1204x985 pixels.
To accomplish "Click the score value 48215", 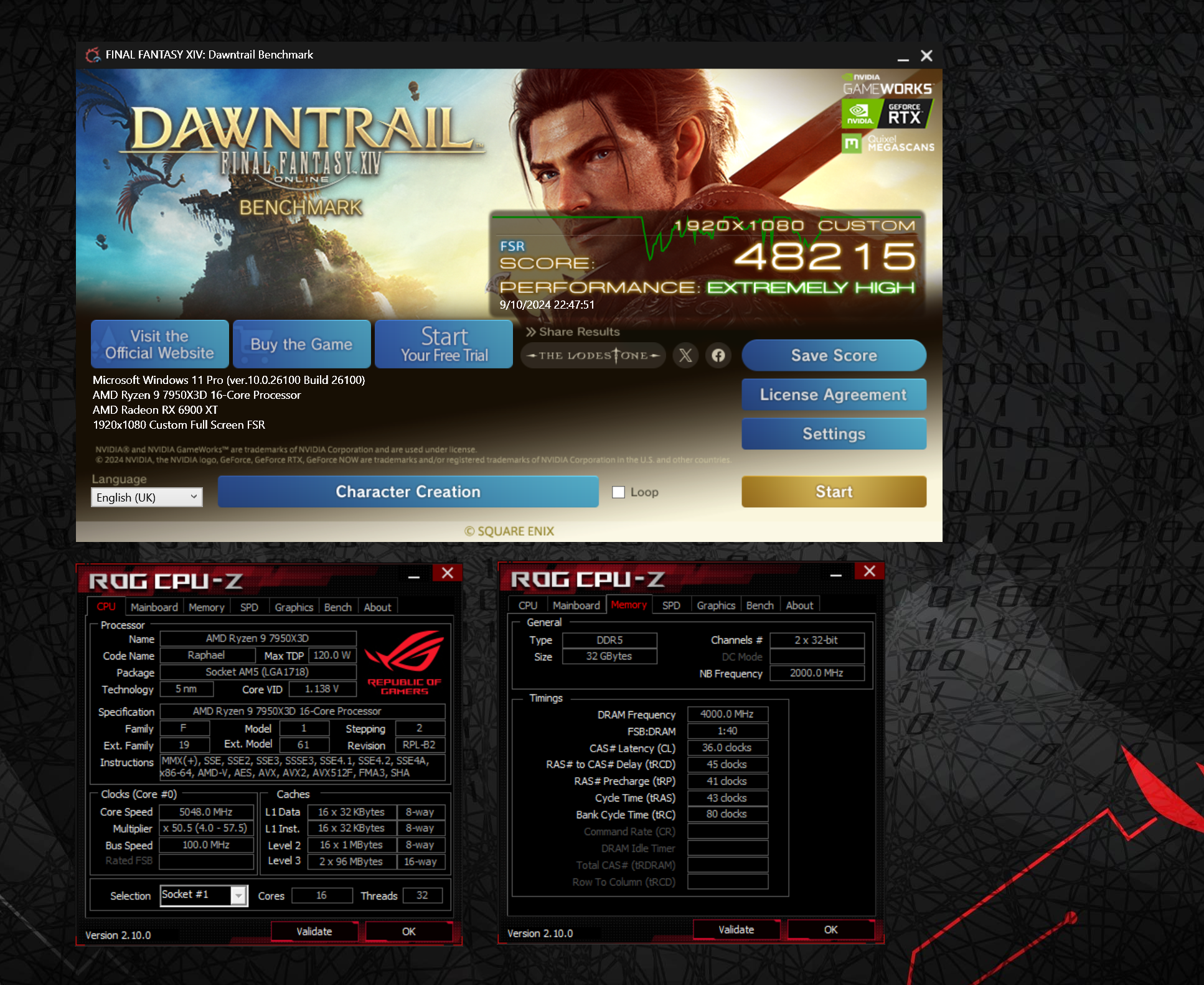I will 825,256.
